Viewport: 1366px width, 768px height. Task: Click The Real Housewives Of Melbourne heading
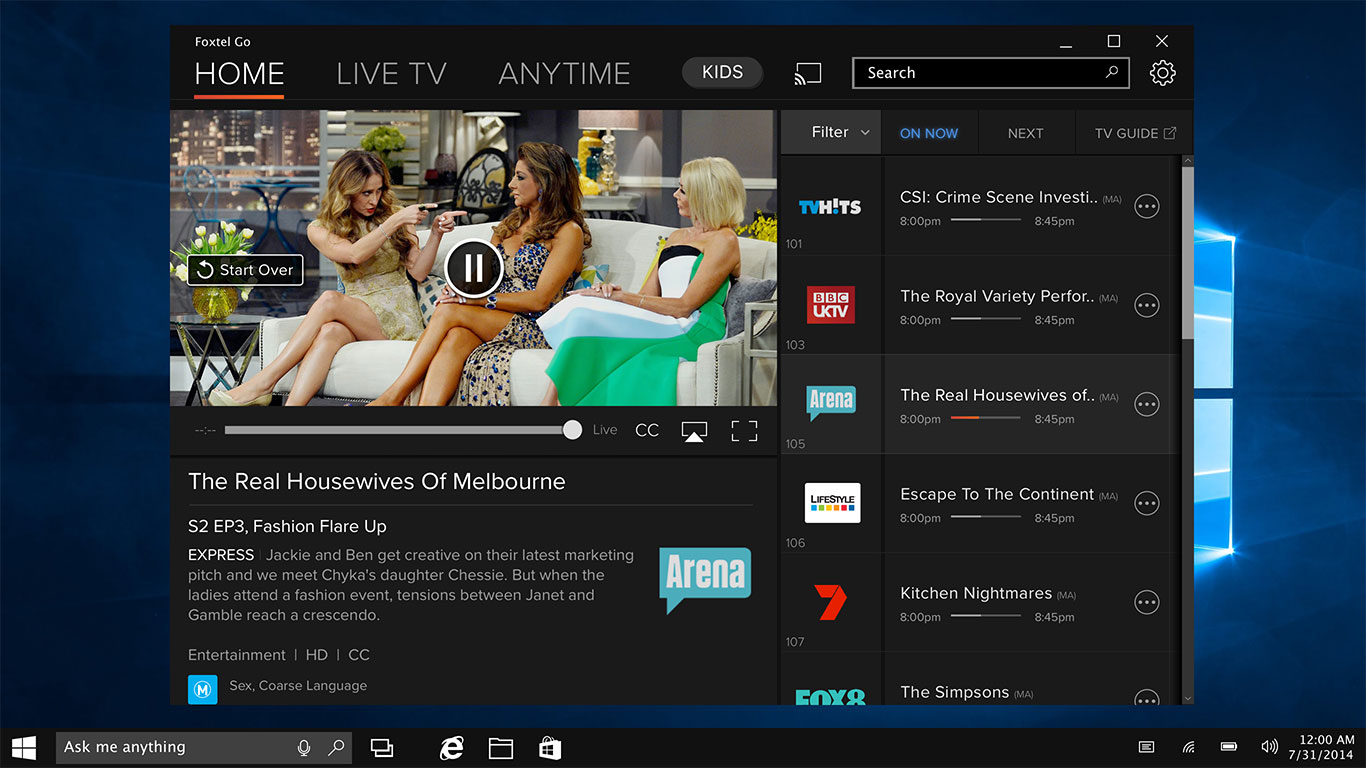point(377,482)
